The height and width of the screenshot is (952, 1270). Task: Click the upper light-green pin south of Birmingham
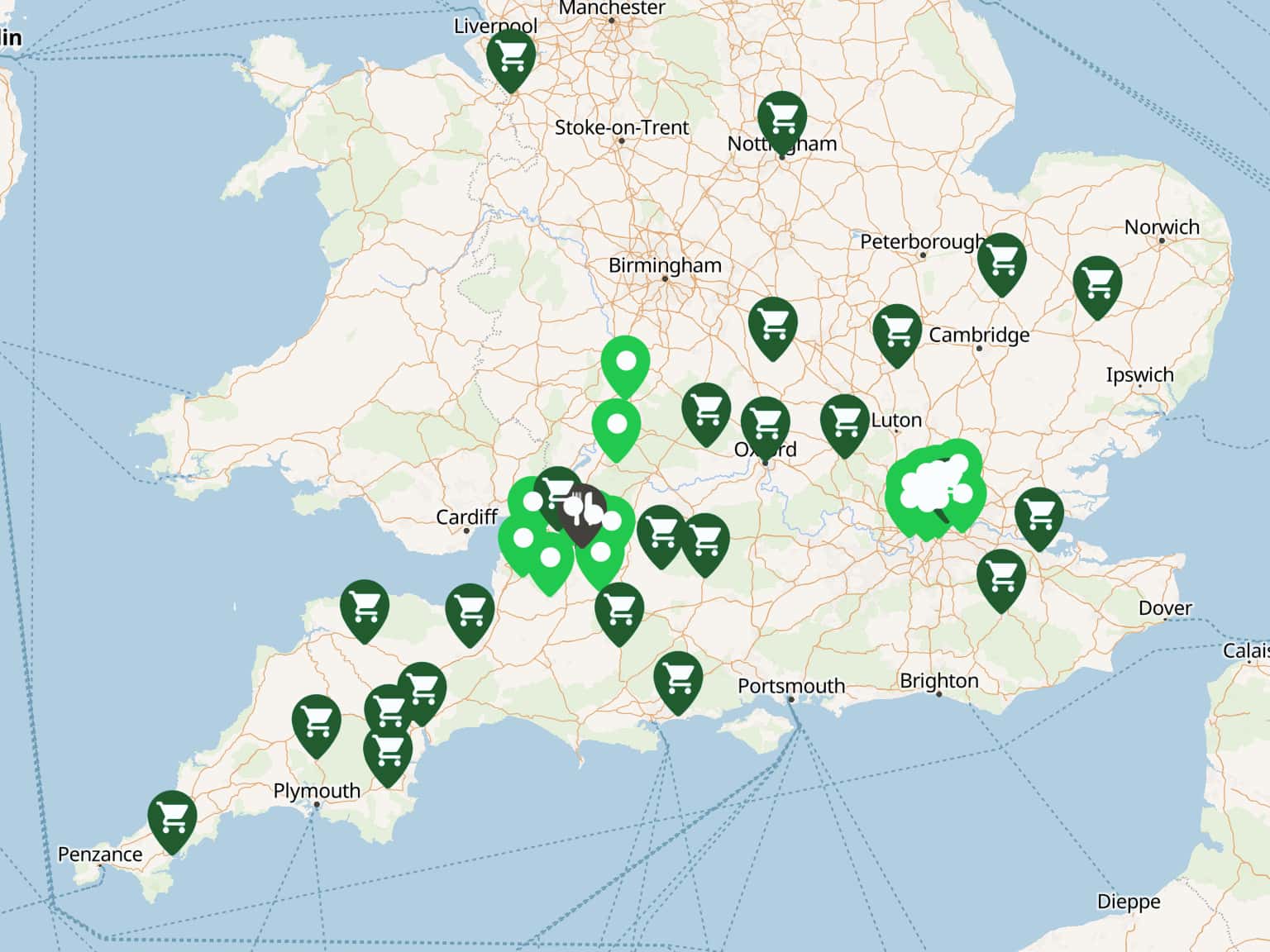coord(625,364)
